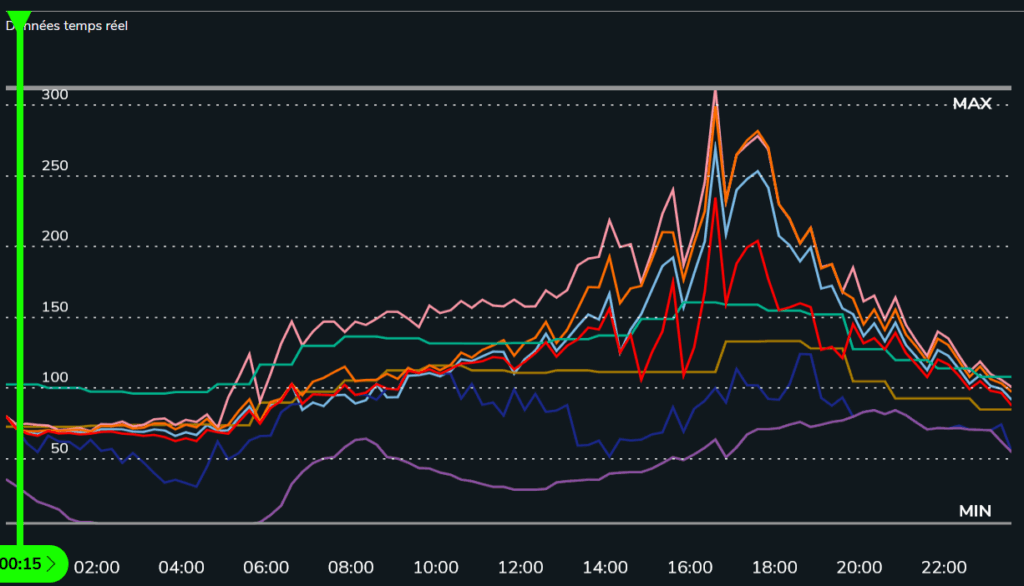Click the purple line's bump near 08:00
Viewport: 1024px width, 586px height.
click(361, 439)
